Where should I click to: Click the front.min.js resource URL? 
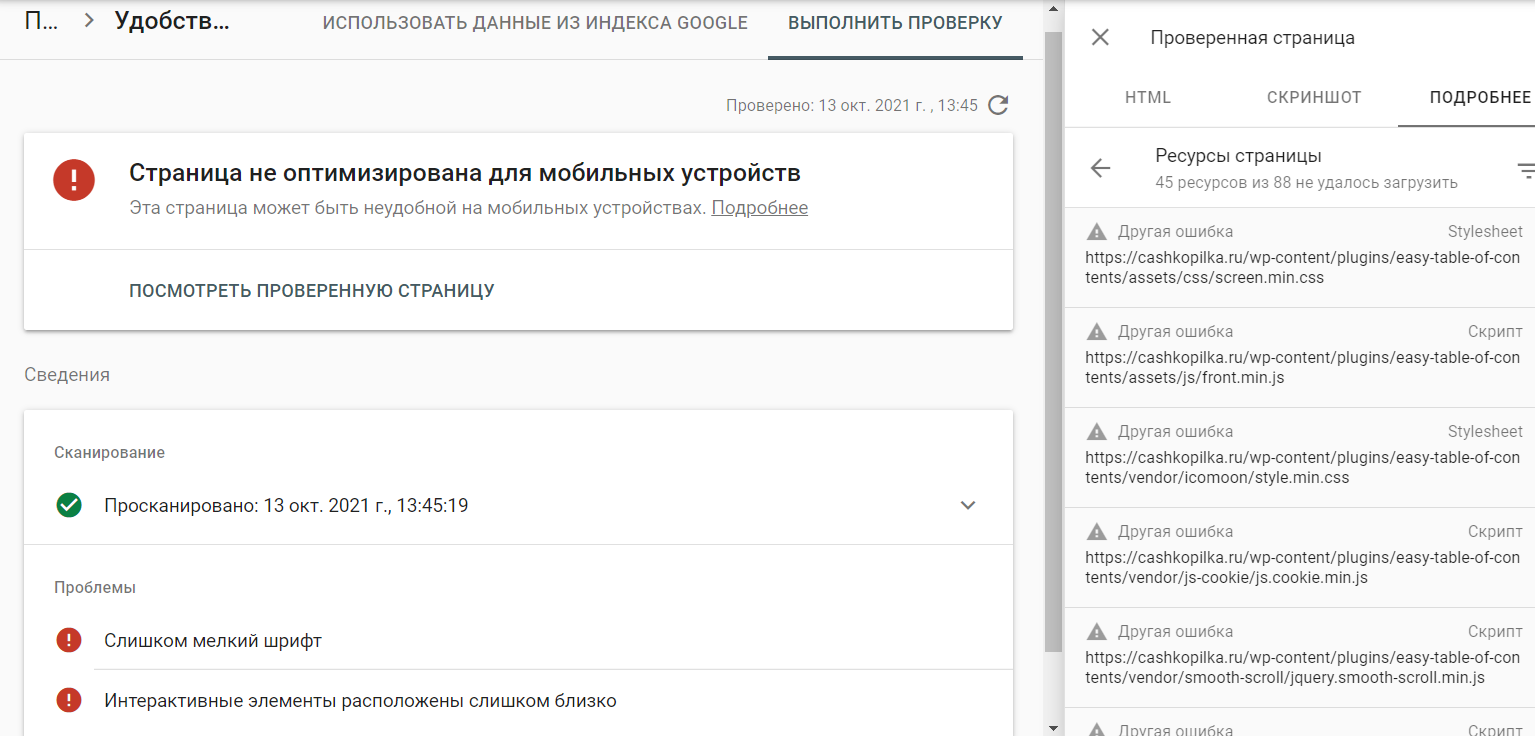point(1302,368)
